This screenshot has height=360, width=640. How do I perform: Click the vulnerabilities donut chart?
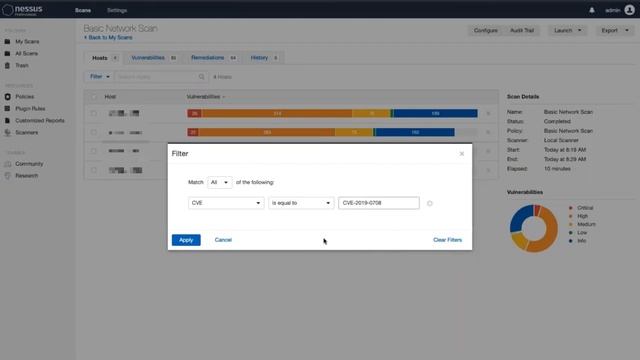(x=533, y=228)
